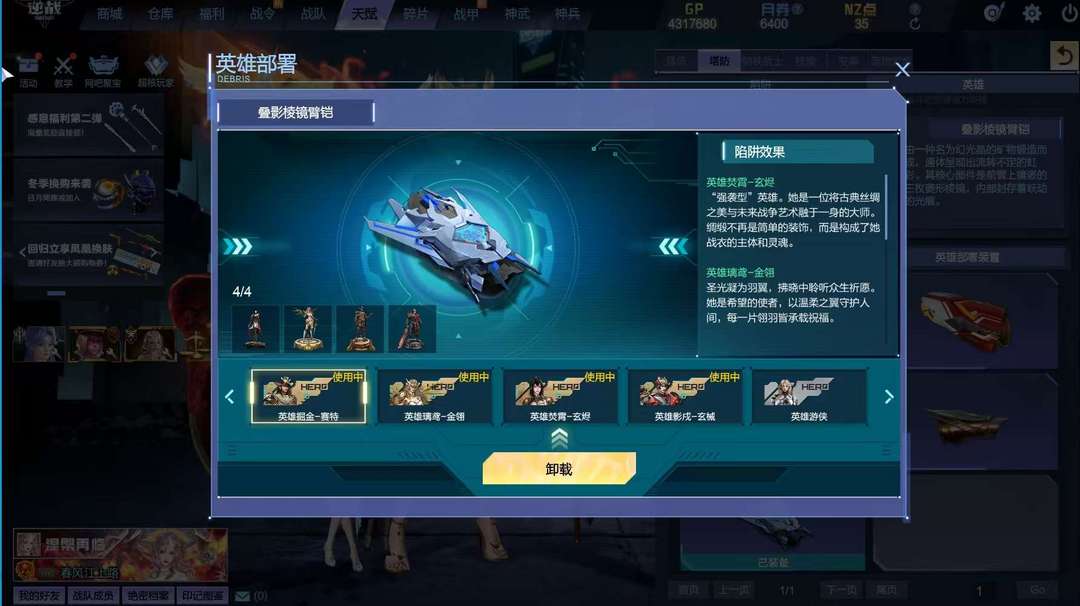Toggle in-use hero 英雄璃鸢-金翎
This screenshot has width=1080, height=606.
pos(435,396)
